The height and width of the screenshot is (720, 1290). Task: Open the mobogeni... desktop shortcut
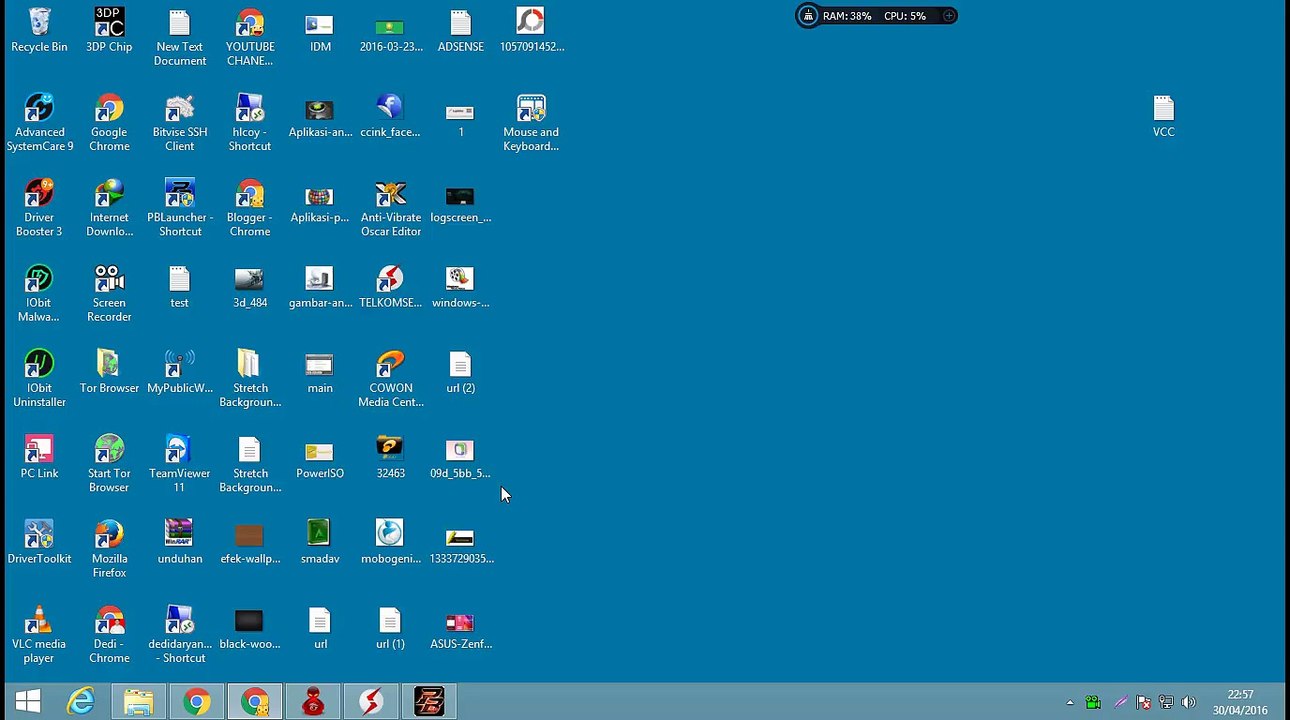391,542
